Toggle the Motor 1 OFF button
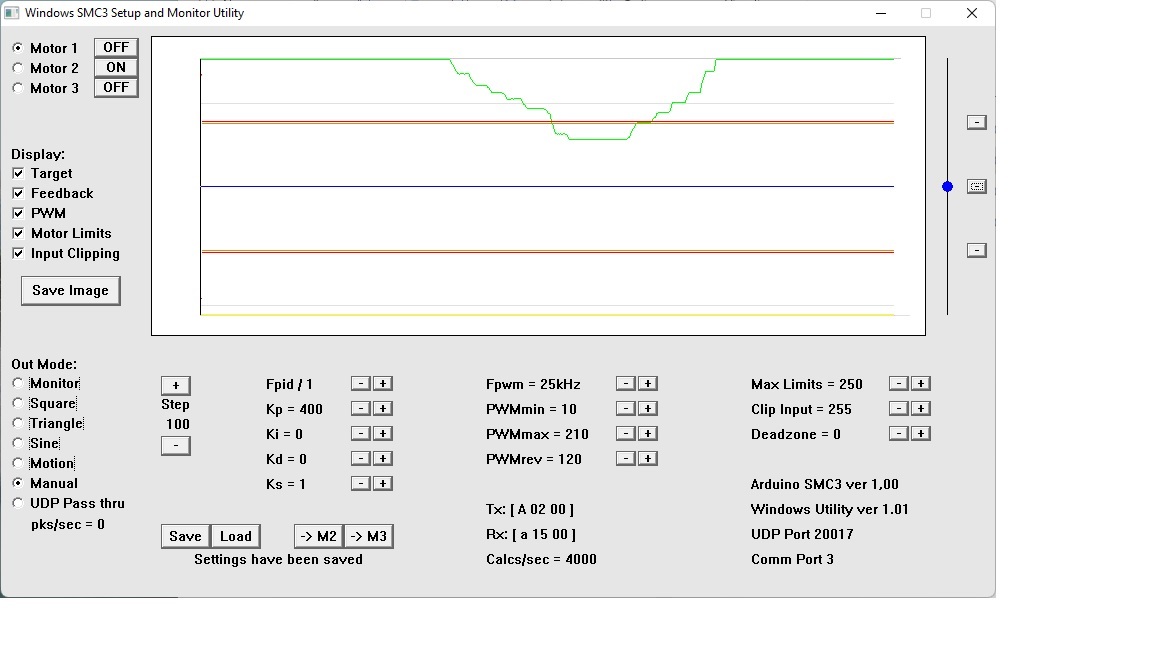 [116, 48]
